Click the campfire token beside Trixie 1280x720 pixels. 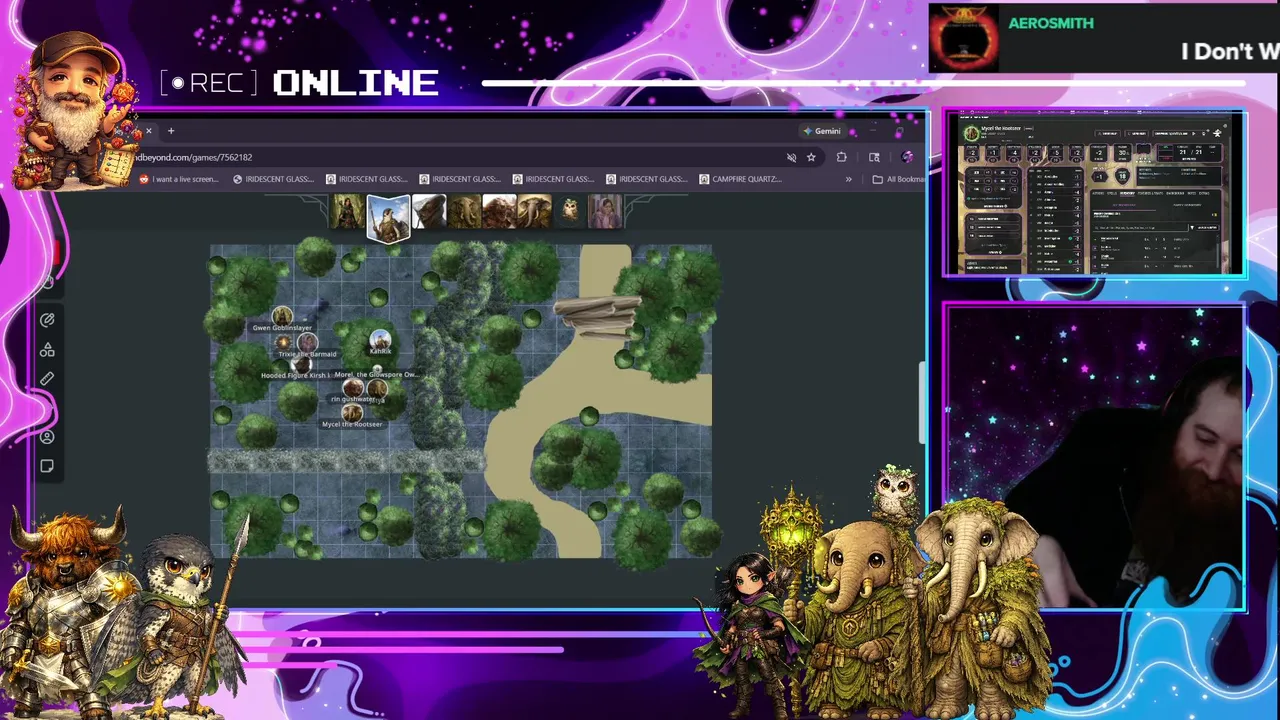pos(283,343)
